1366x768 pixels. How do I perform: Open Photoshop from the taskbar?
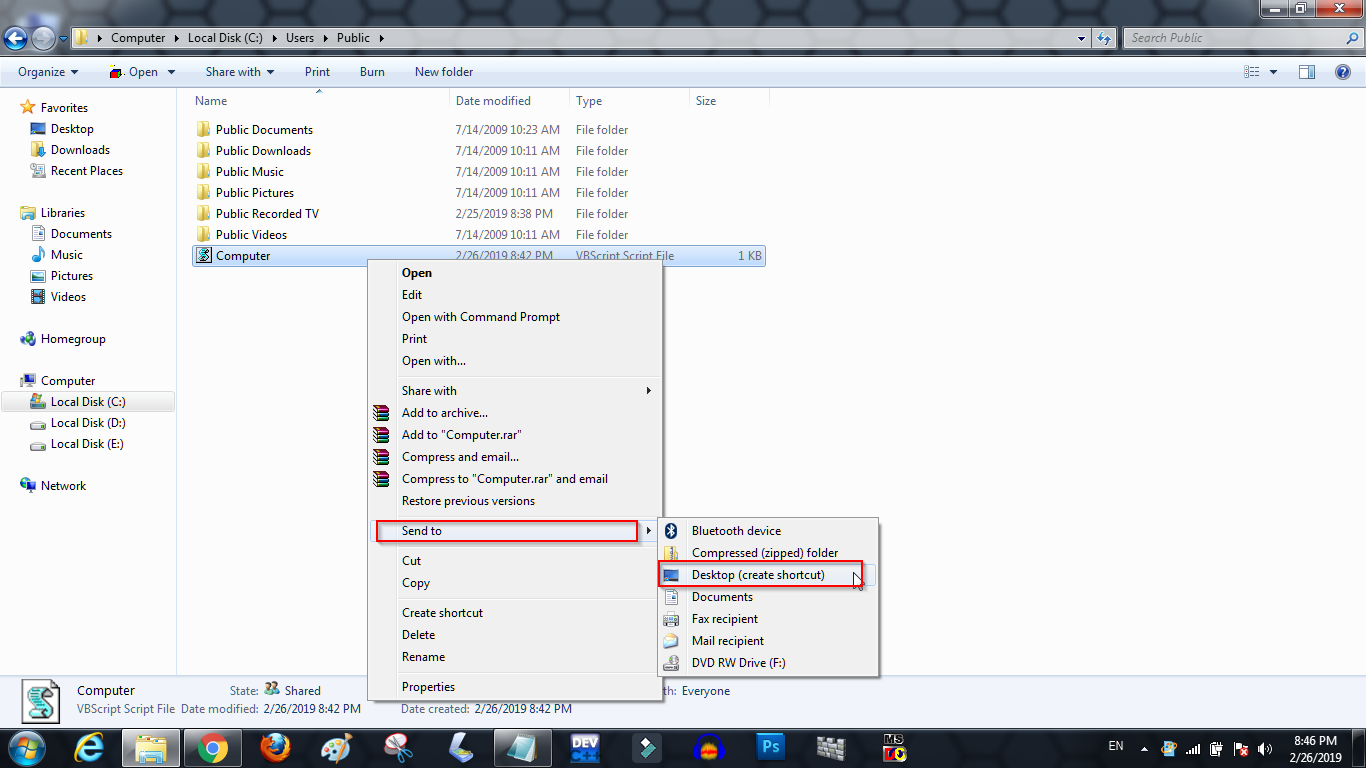(771, 748)
